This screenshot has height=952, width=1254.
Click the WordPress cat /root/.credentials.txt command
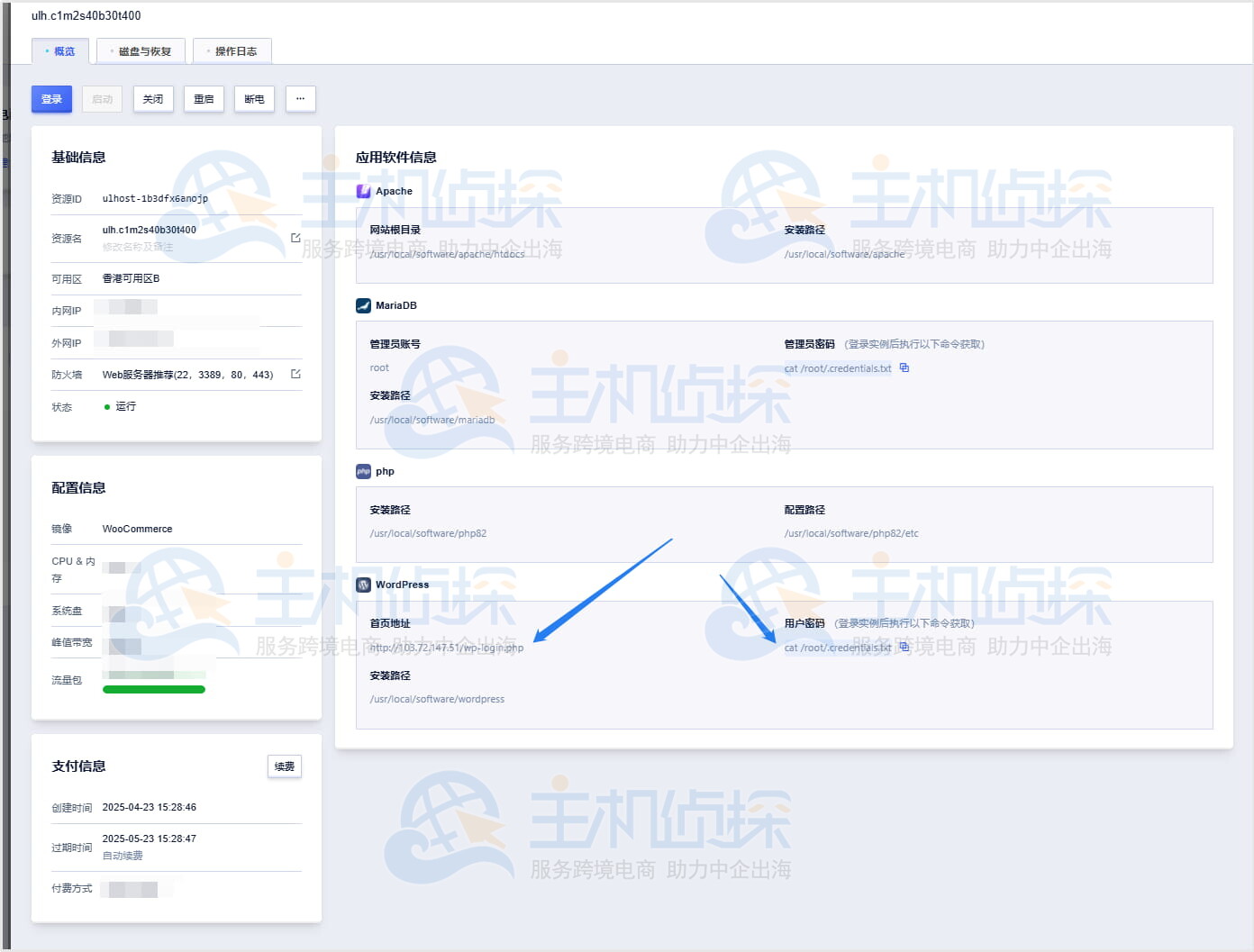tap(838, 648)
